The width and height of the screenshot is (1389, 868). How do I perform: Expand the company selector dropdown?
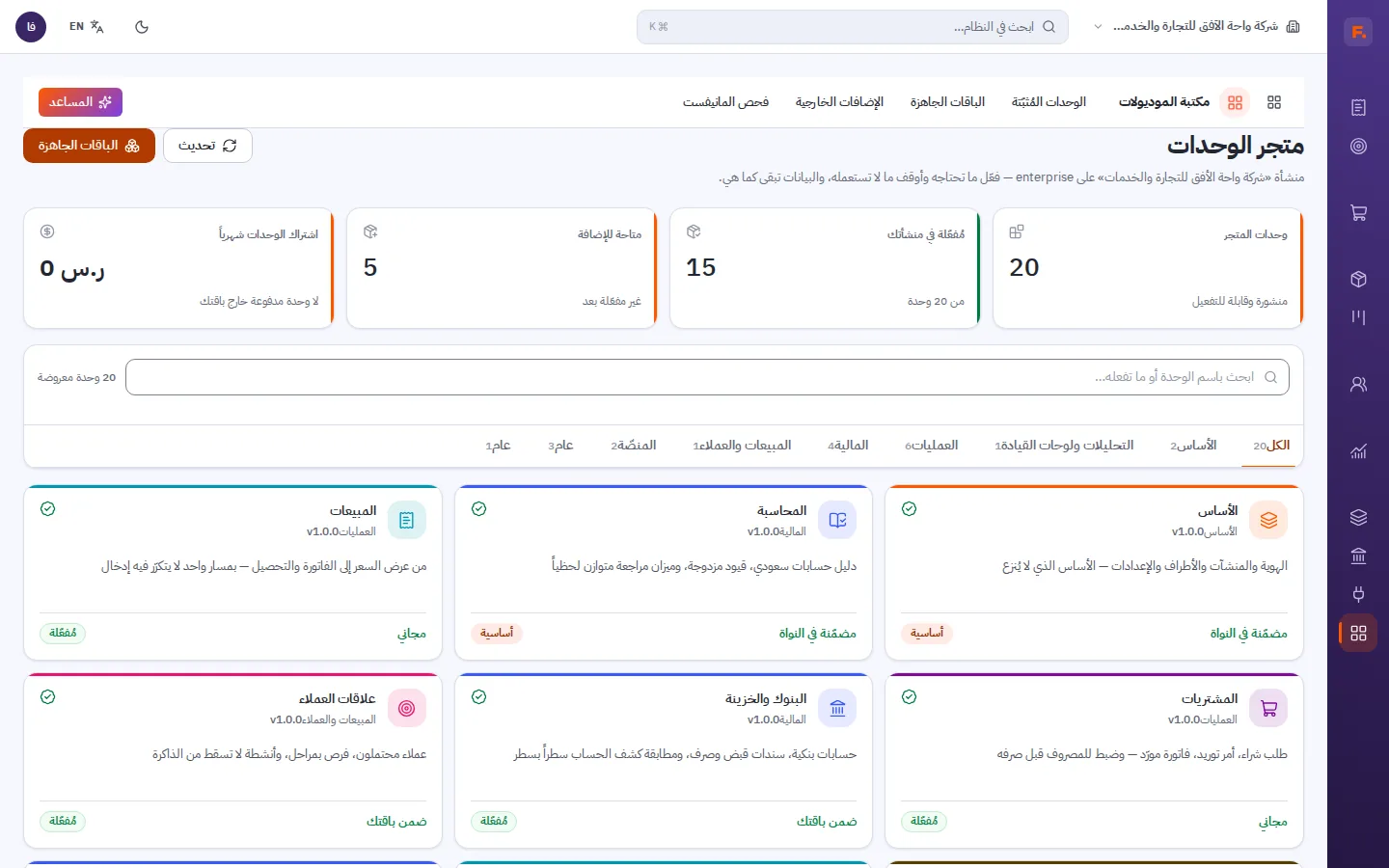click(1197, 27)
